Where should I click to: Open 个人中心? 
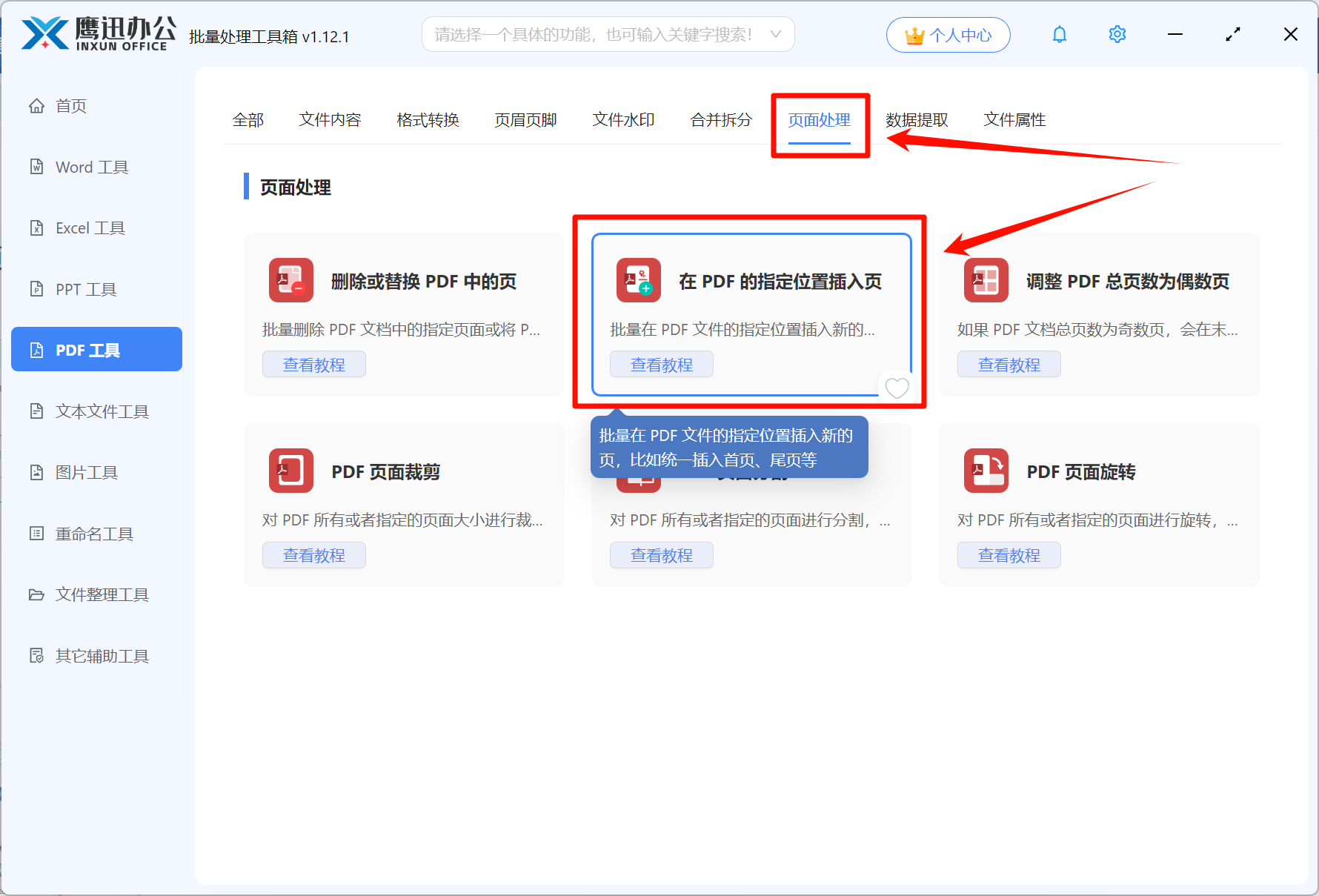pyautogui.click(x=948, y=34)
